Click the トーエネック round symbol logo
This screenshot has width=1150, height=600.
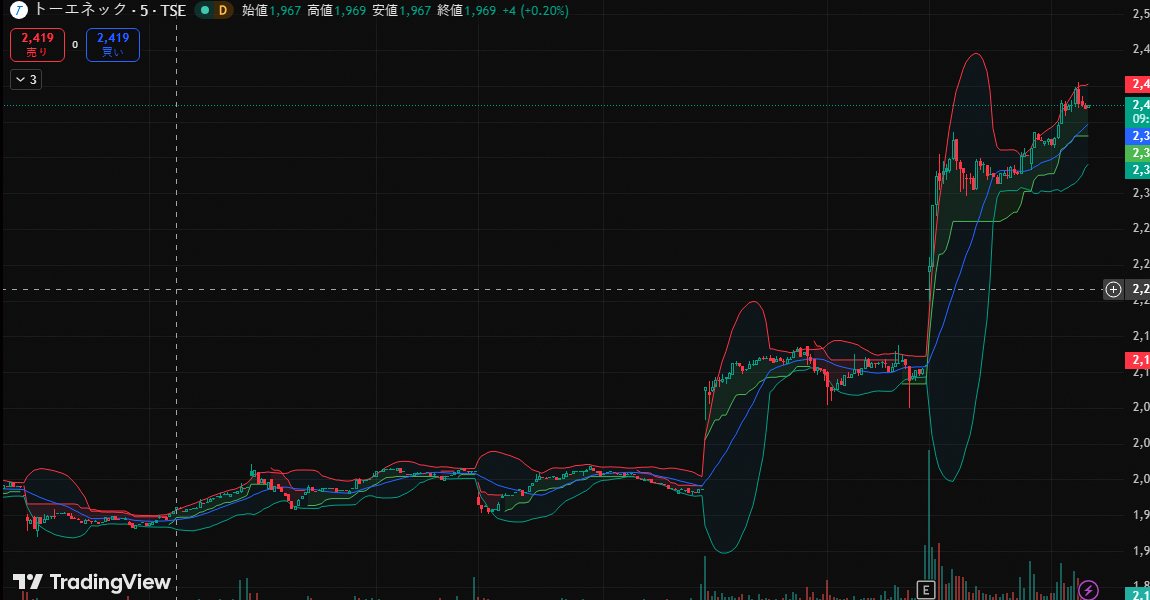[18, 10]
